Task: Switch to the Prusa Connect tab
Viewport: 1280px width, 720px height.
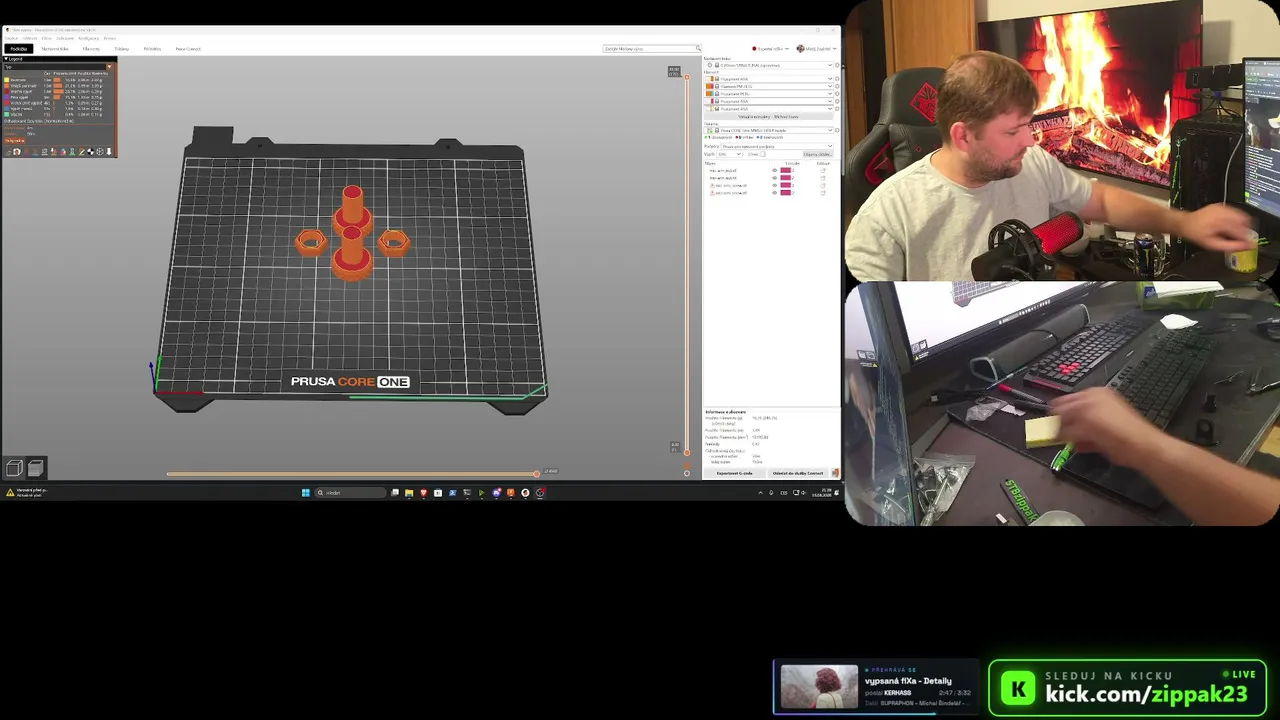Action: pyautogui.click(x=188, y=49)
